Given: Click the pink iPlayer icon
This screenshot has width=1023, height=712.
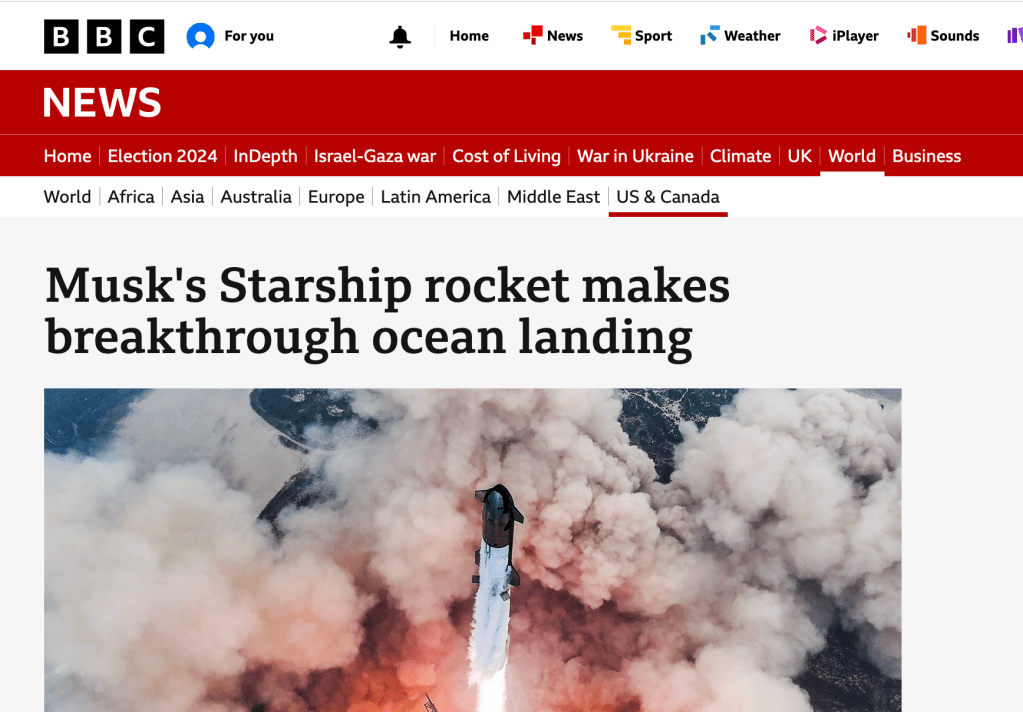Looking at the screenshot, I should tap(818, 35).
